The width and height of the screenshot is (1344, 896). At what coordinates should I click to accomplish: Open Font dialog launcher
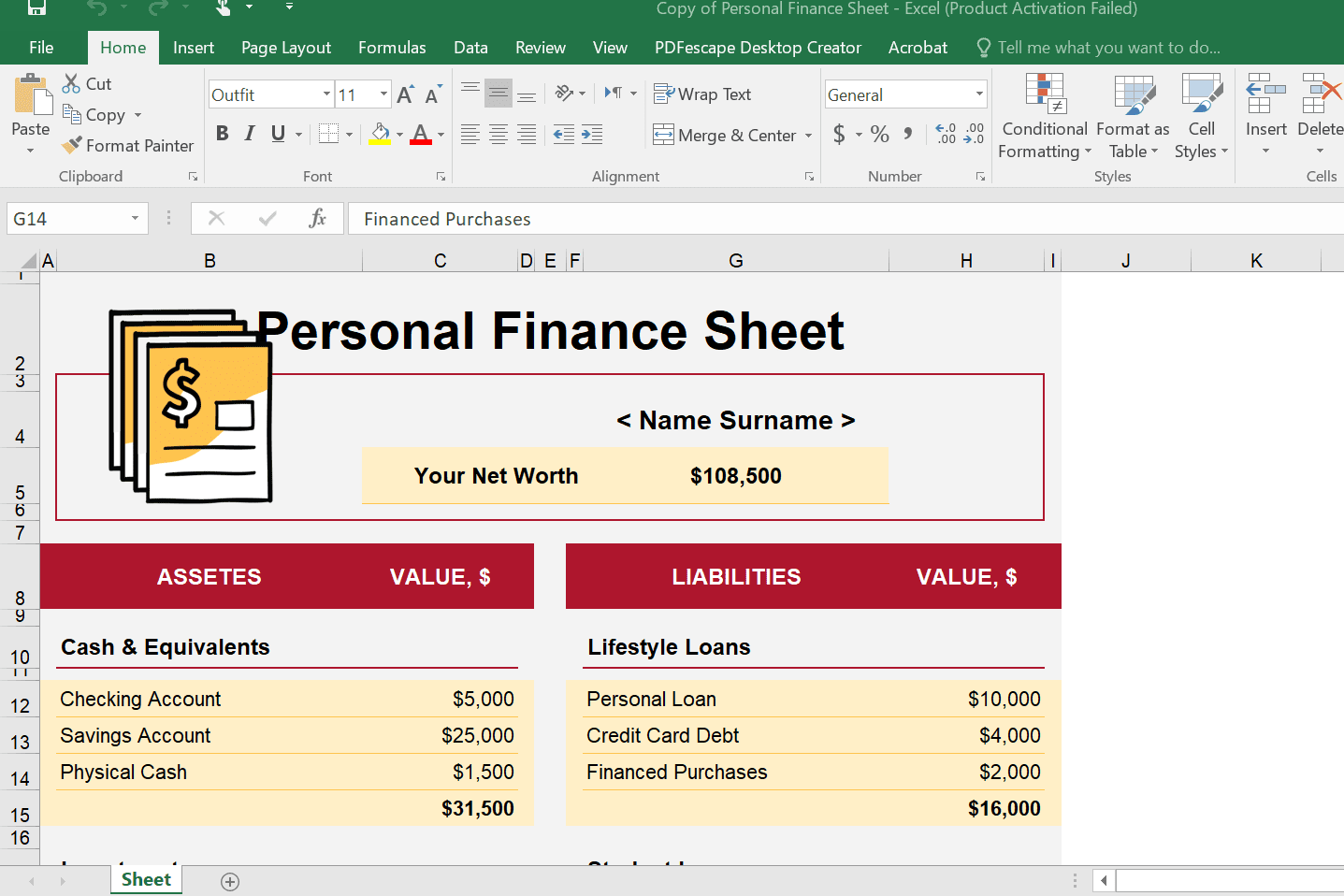(441, 177)
